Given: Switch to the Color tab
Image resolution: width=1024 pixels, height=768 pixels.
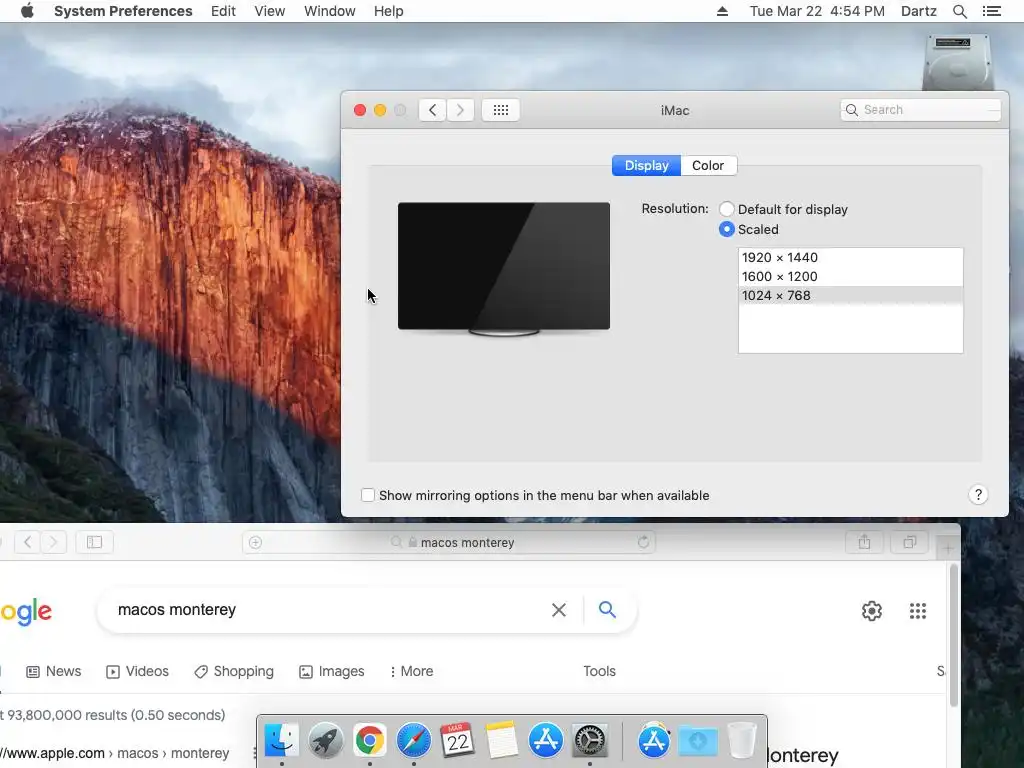Looking at the screenshot, I should point(709,165).
